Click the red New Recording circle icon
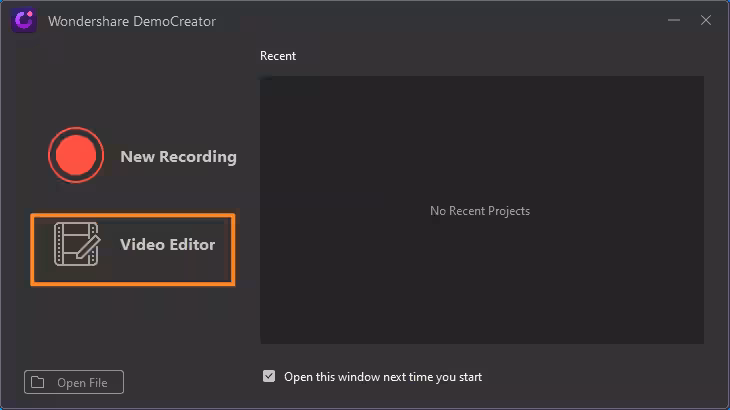Screen dimensions: 730x410 tap(76, 156)
